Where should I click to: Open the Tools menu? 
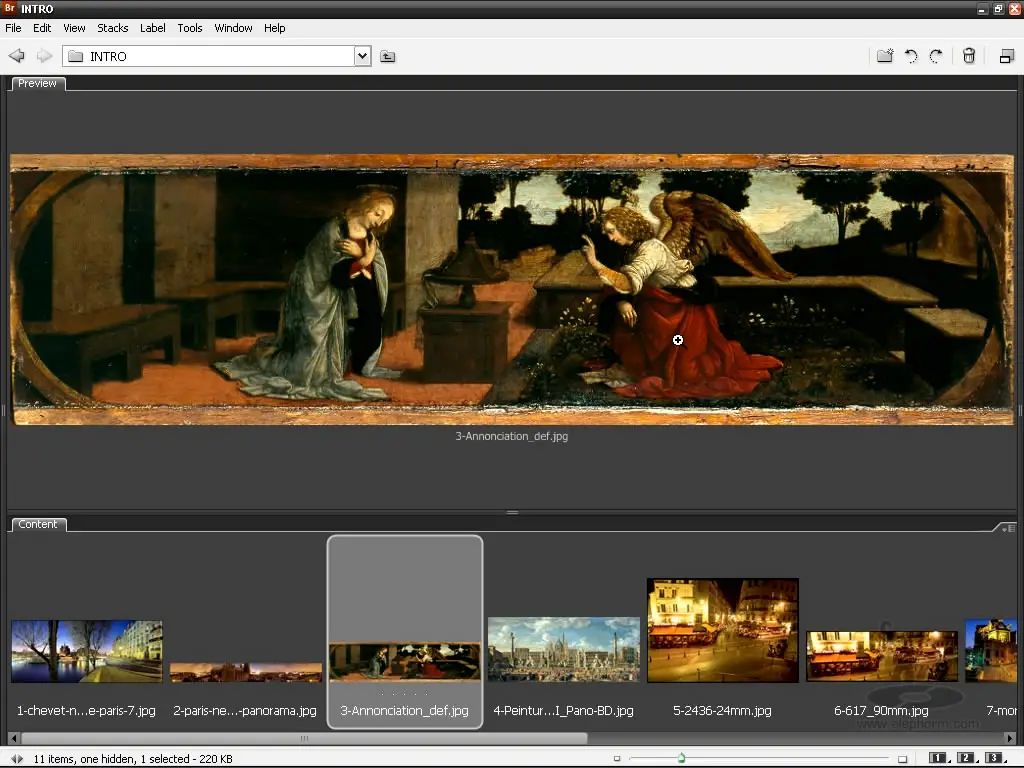[x=190, y=28]
